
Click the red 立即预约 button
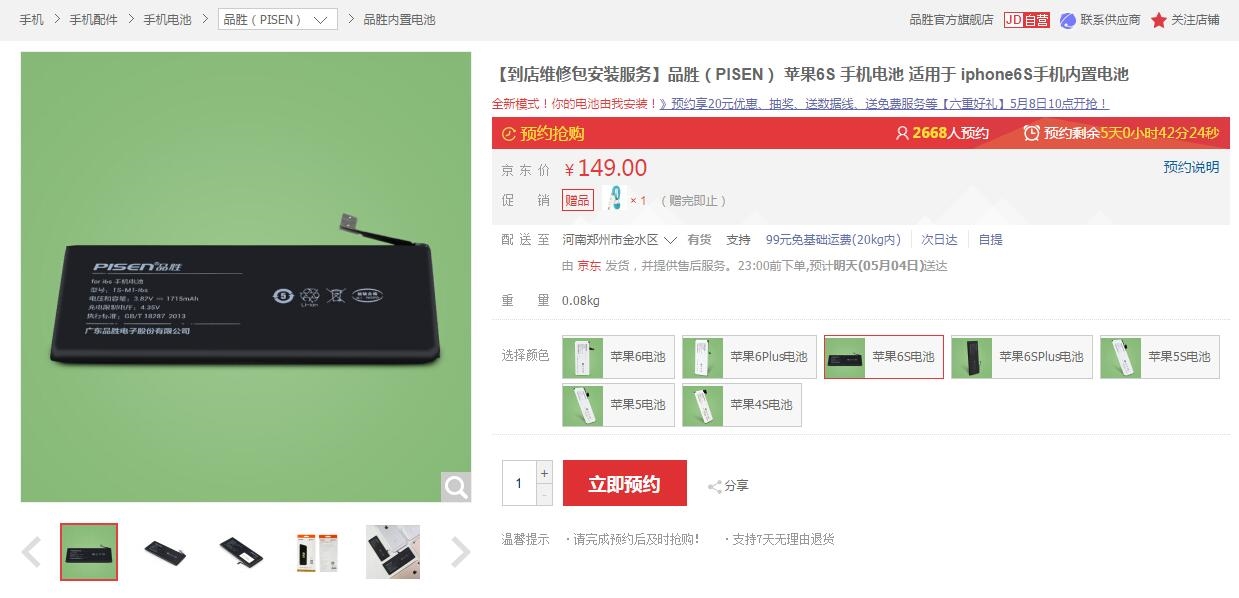(624, 483)
